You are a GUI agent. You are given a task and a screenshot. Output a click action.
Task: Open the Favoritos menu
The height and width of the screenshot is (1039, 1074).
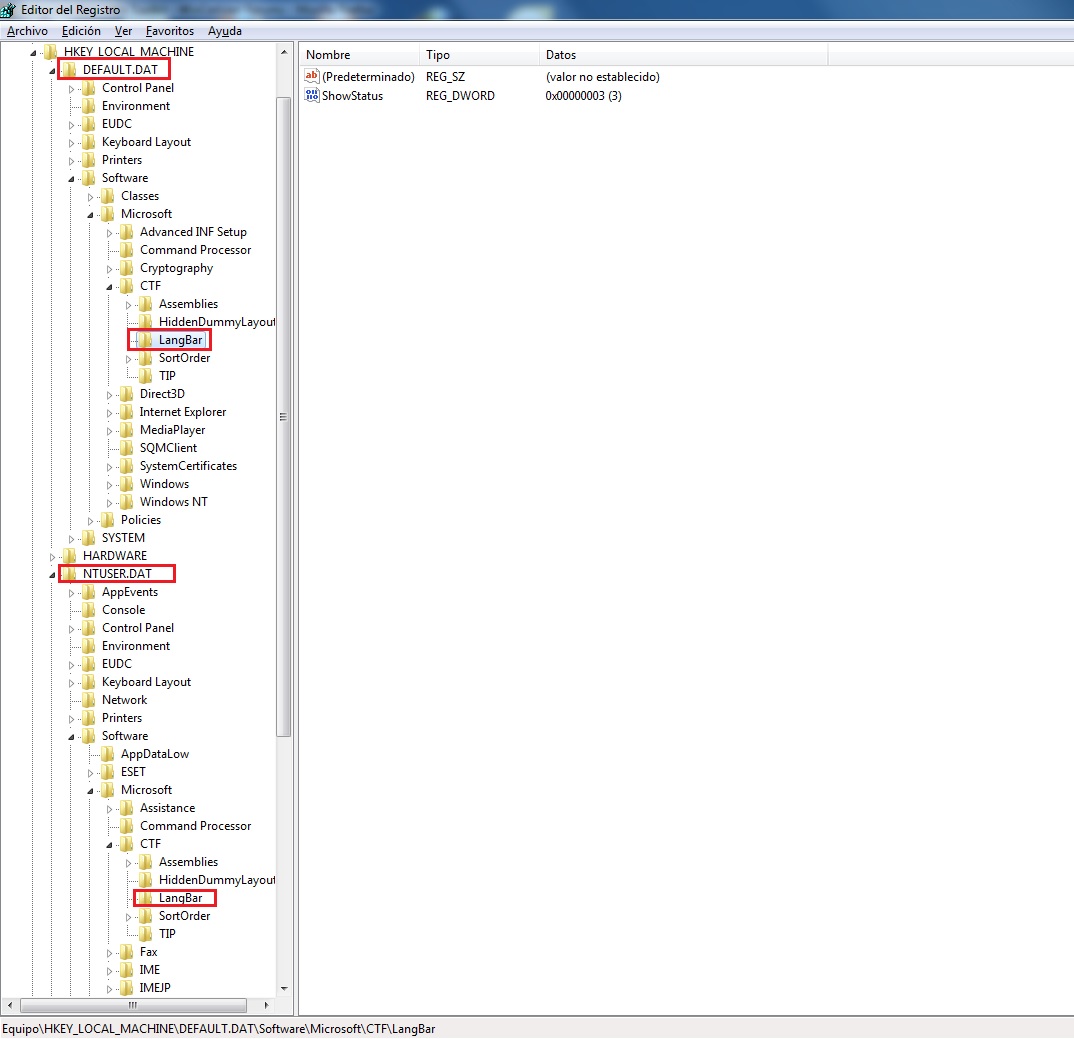click(x=170, y=31)
